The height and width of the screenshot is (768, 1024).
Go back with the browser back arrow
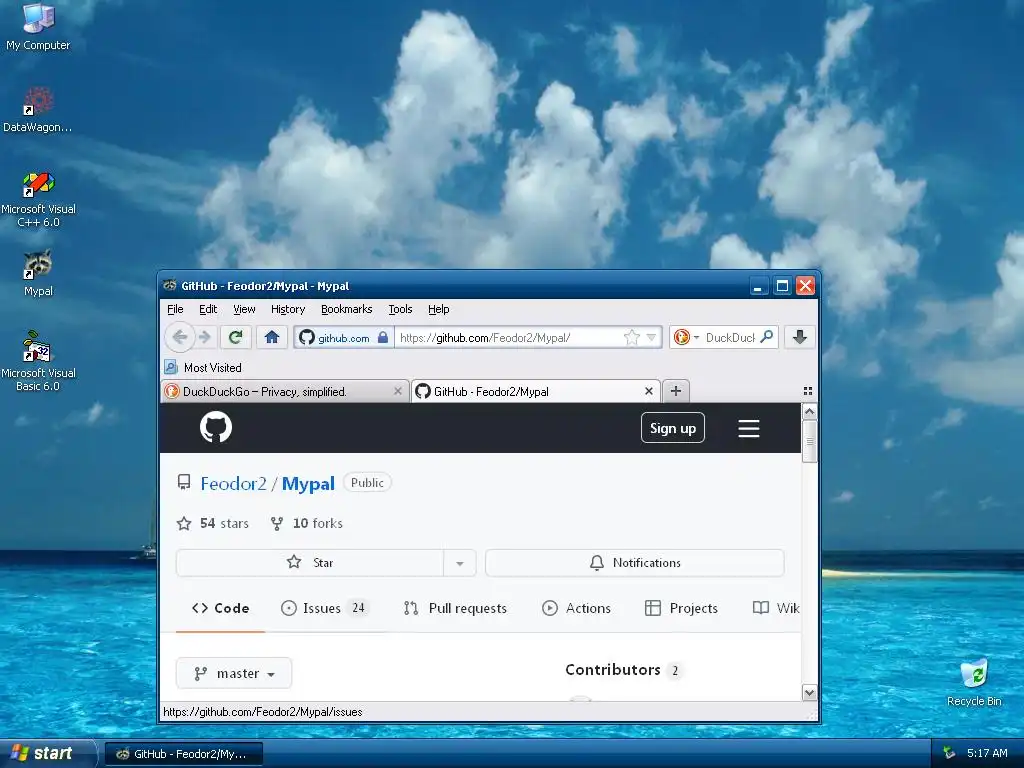[180, 337]
